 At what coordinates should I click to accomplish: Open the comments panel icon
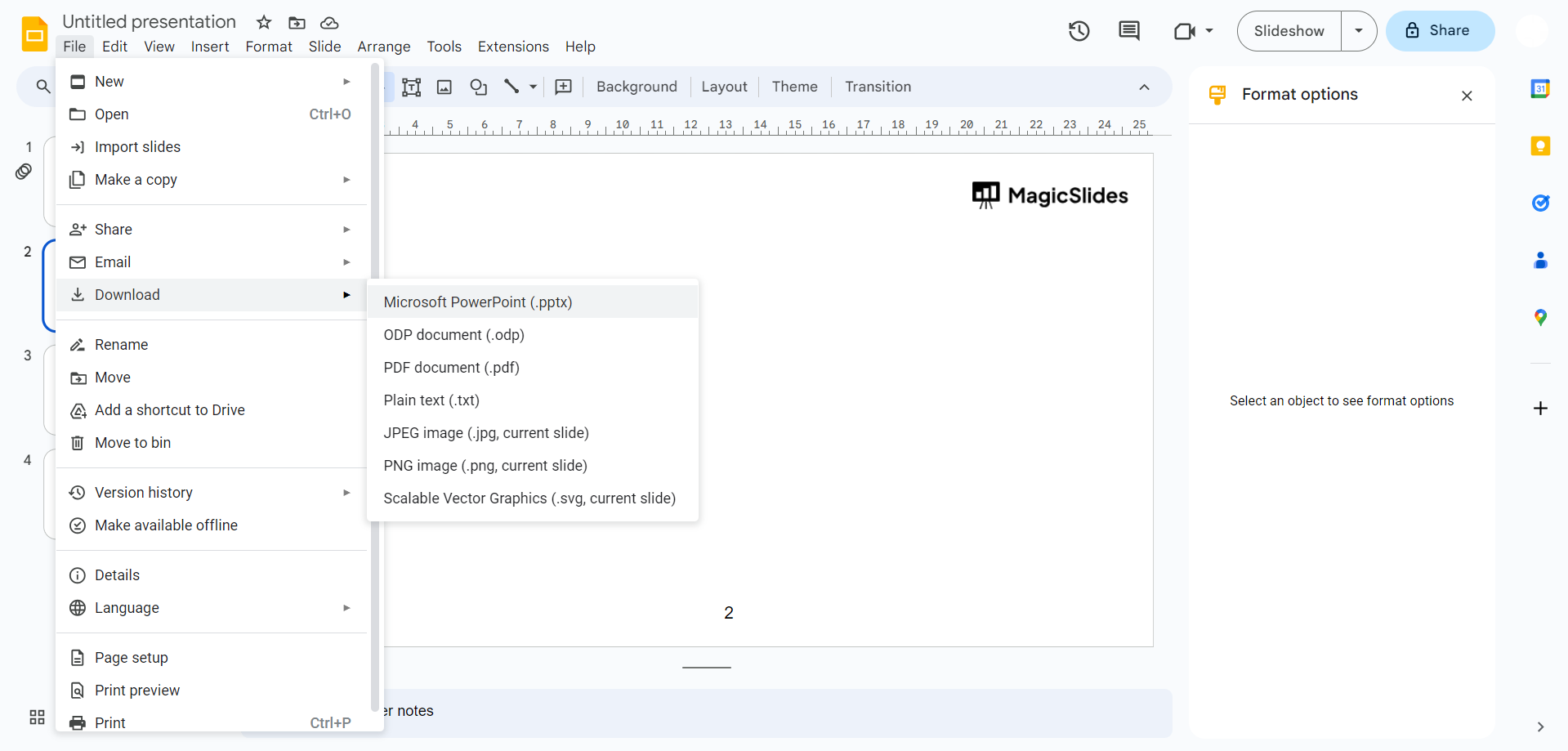pos(1128,31)
